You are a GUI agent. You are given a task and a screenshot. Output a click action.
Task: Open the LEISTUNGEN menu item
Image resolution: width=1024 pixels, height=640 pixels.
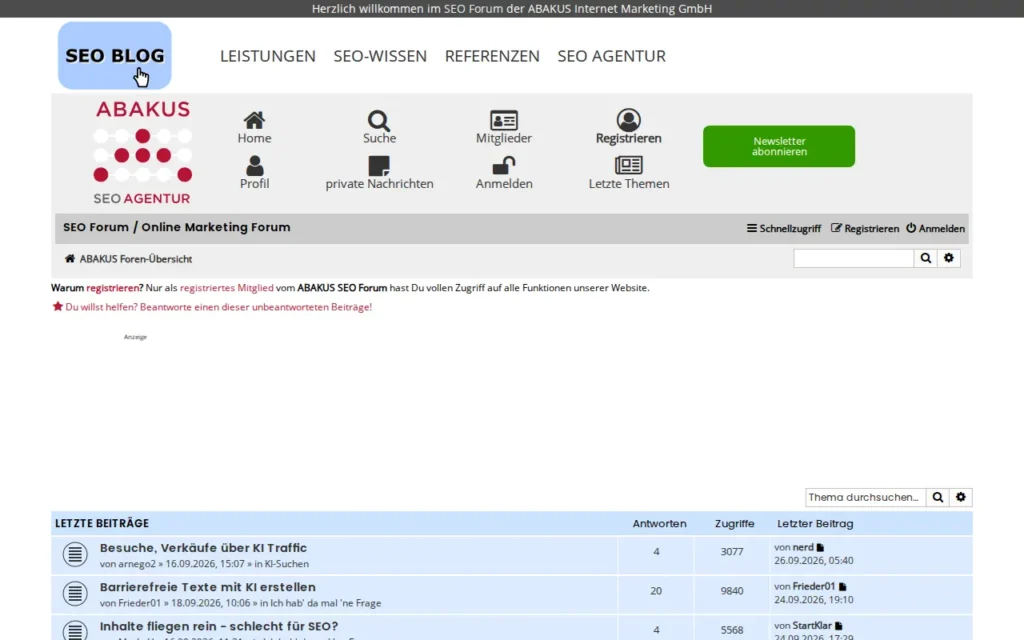tap(268, 56)
